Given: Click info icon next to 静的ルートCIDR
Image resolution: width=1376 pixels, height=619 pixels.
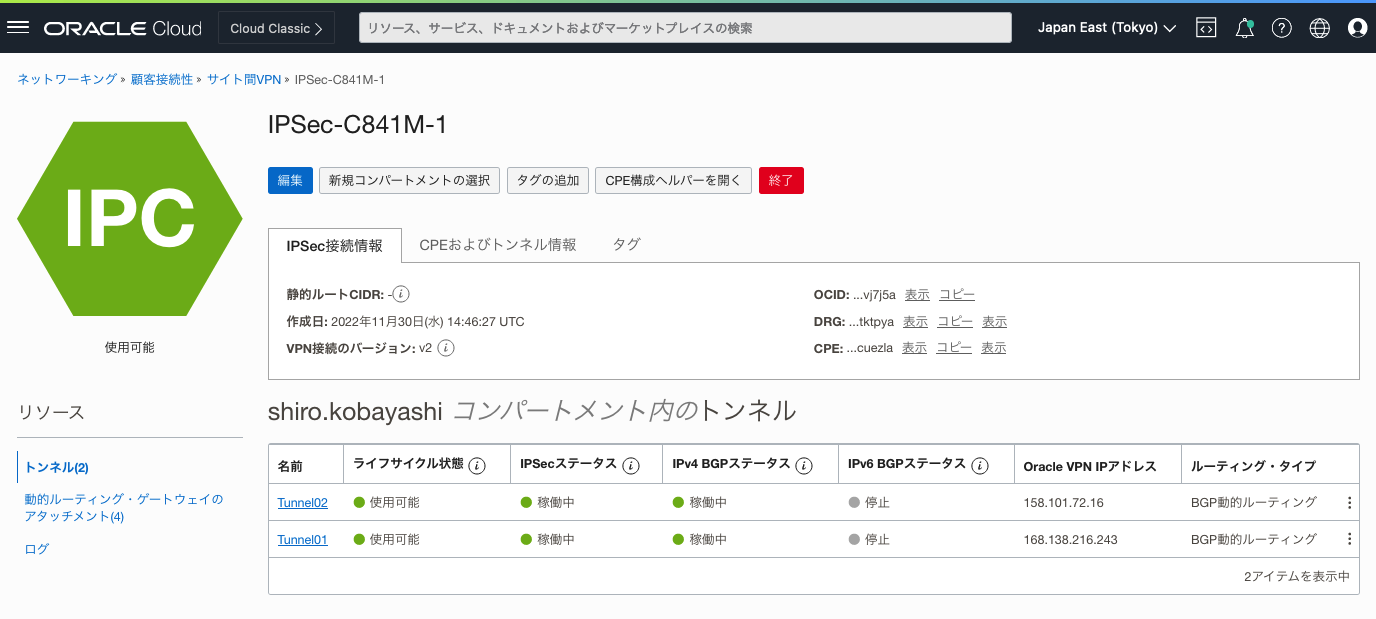Looking at the screenshot, I should point(401,294).
